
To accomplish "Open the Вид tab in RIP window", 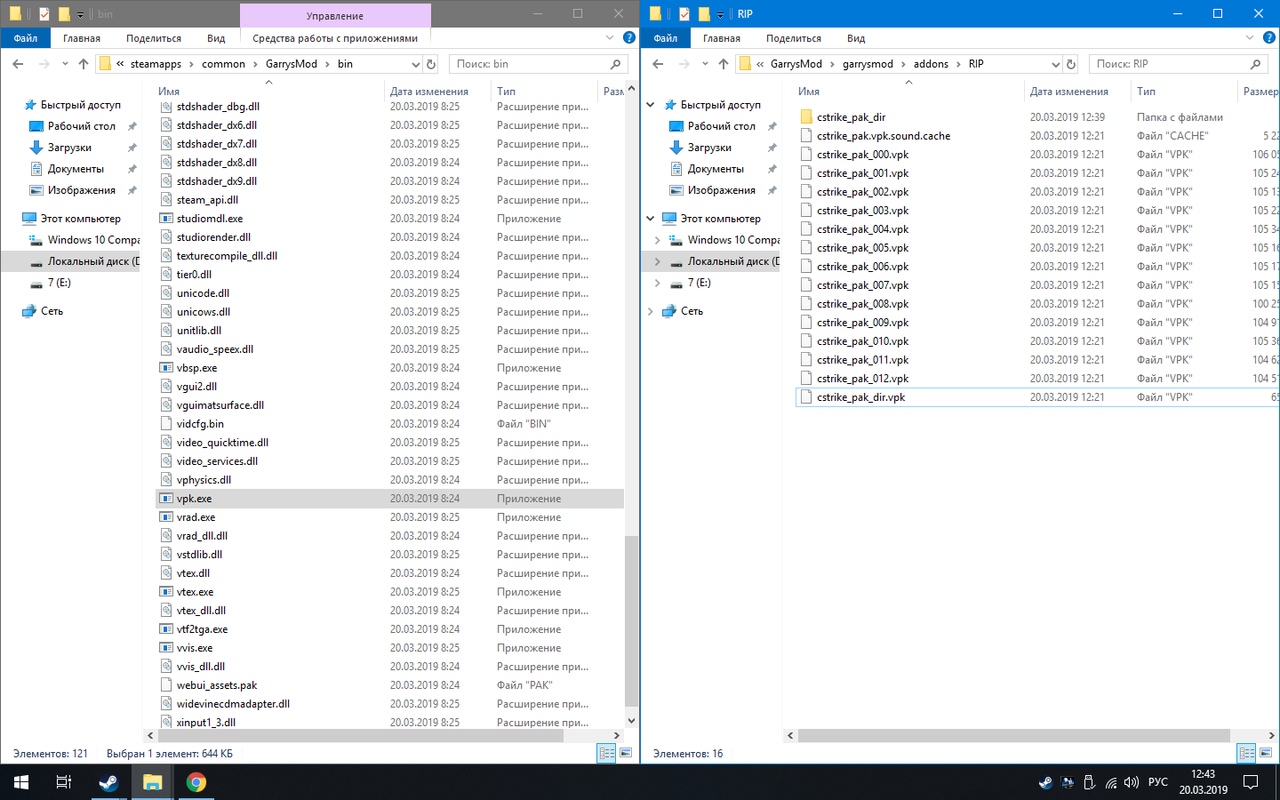I will [856, 38].
